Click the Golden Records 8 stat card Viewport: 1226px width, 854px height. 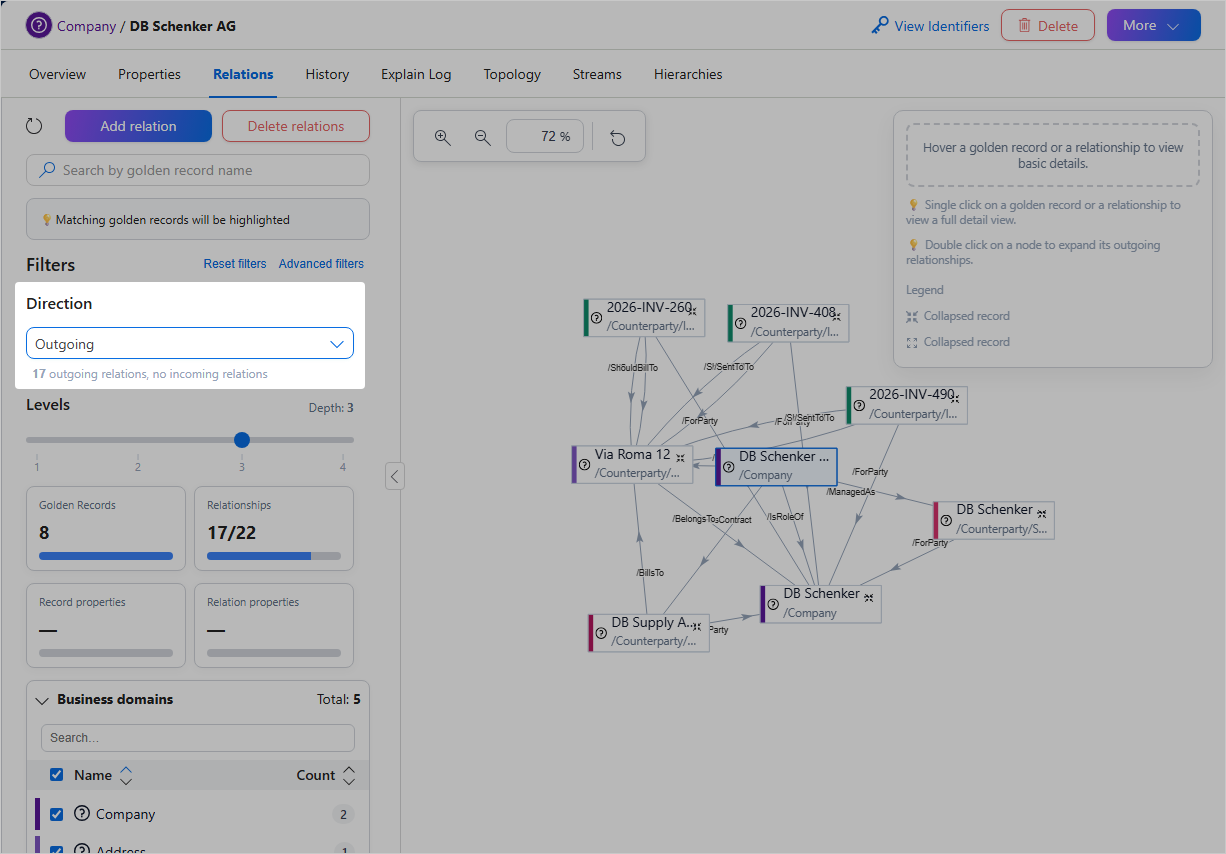click(x=106, y=528)
